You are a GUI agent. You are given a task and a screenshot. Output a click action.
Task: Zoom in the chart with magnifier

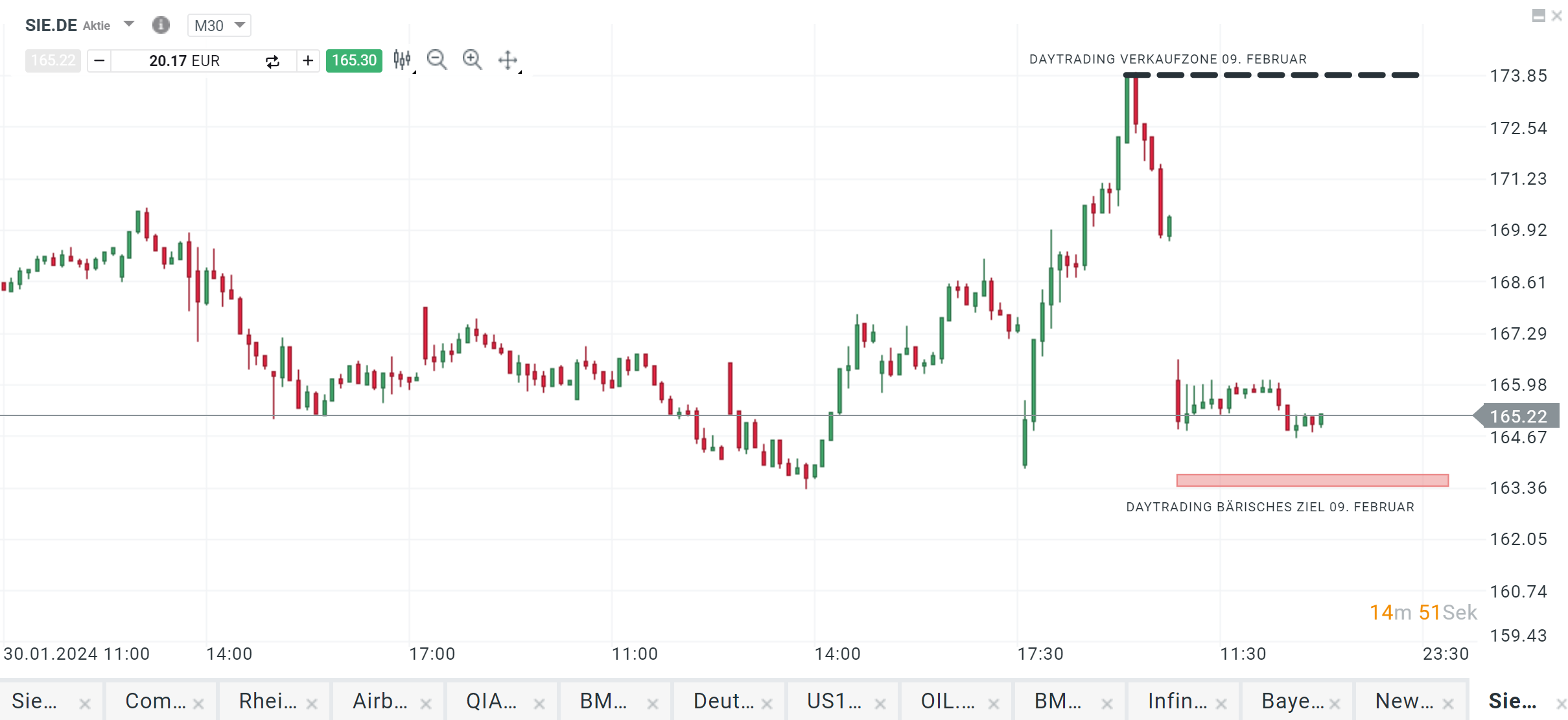(472, 60)
